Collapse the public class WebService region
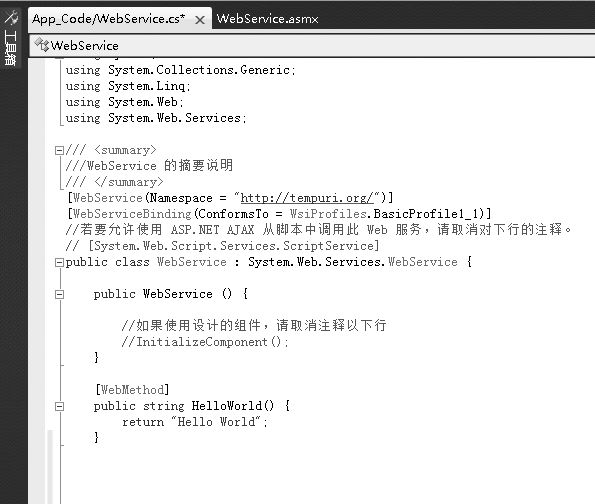Screen dimensions: 595x504 pyautogui.click(x=59, y=262)
